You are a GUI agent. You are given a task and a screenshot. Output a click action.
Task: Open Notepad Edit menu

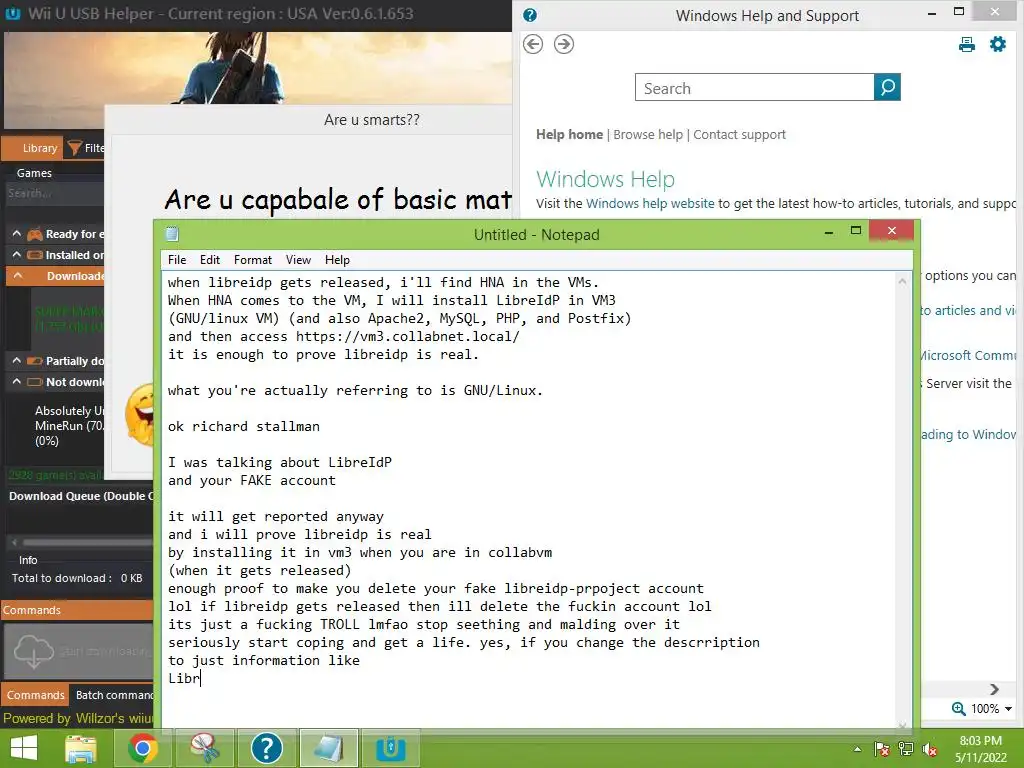[x=210, y=260]
